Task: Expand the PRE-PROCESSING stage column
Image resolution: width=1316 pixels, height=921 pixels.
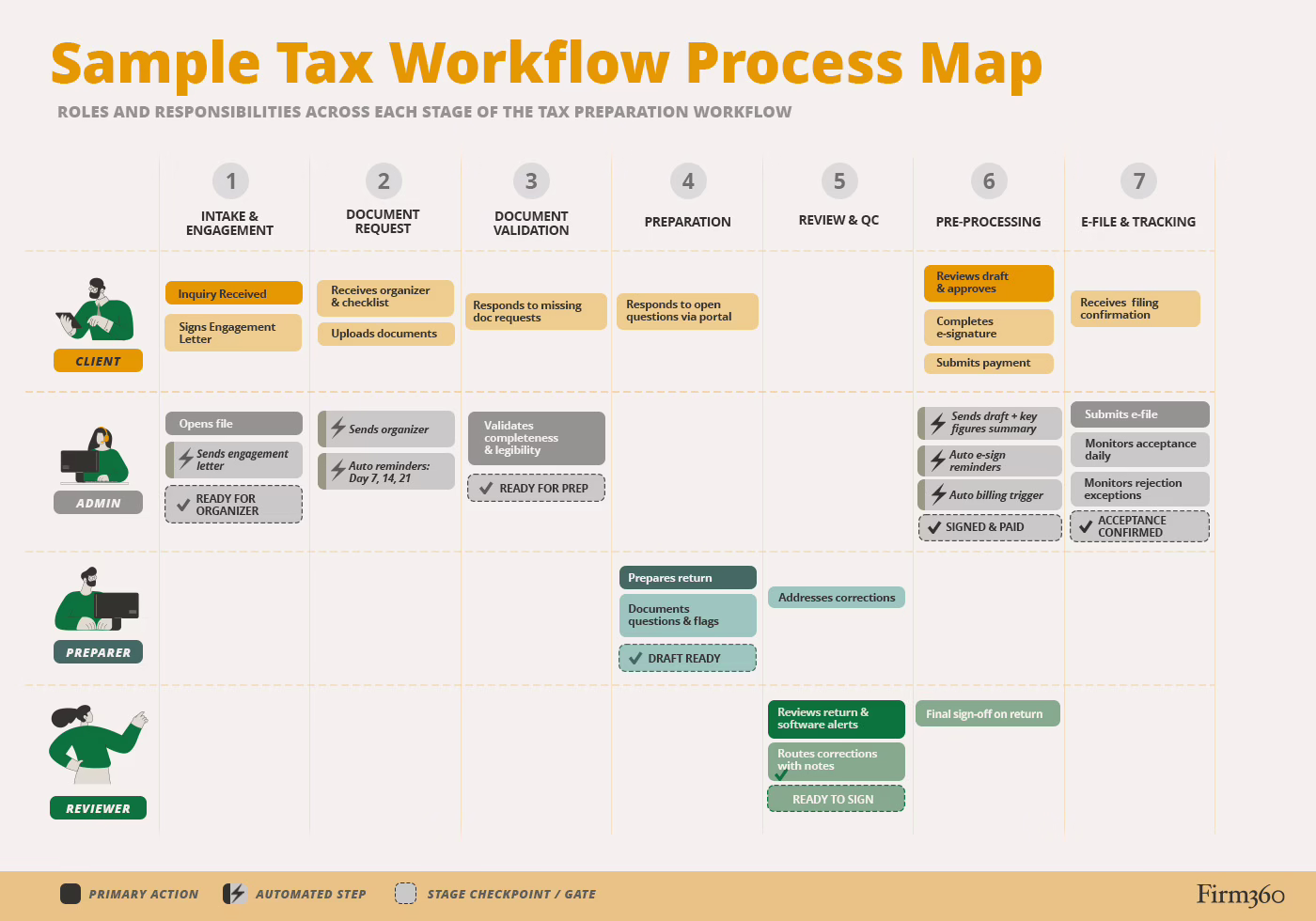Action: (x=988, y=221)
